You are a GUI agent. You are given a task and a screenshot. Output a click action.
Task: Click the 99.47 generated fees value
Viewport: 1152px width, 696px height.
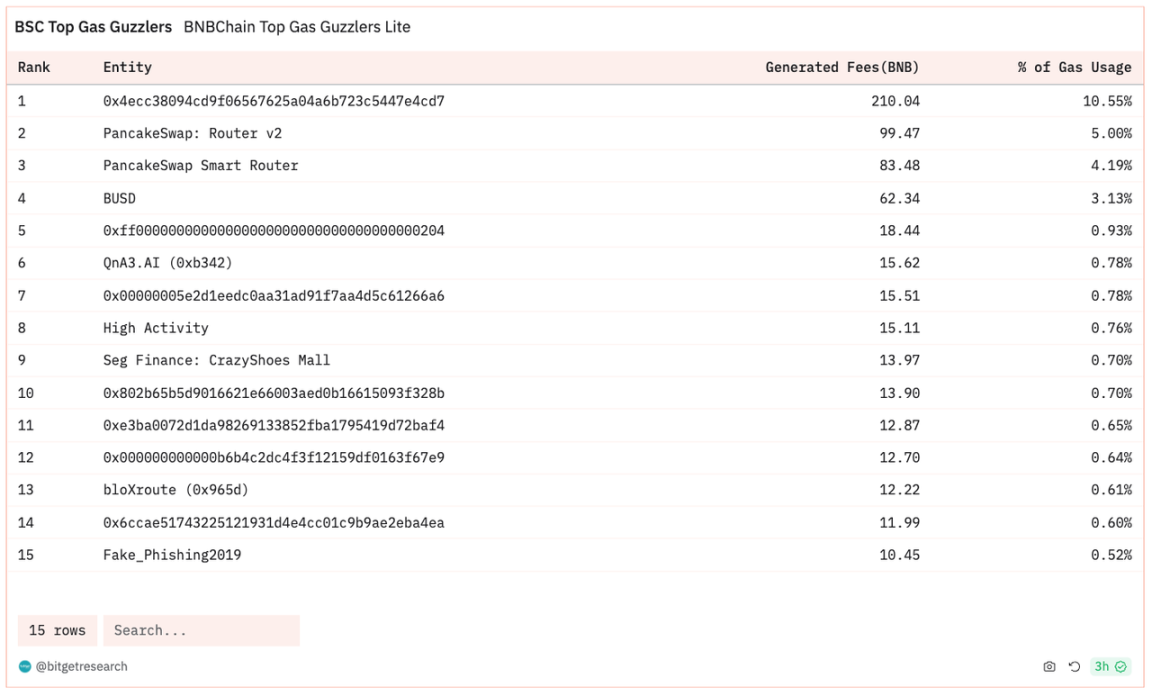899,133
